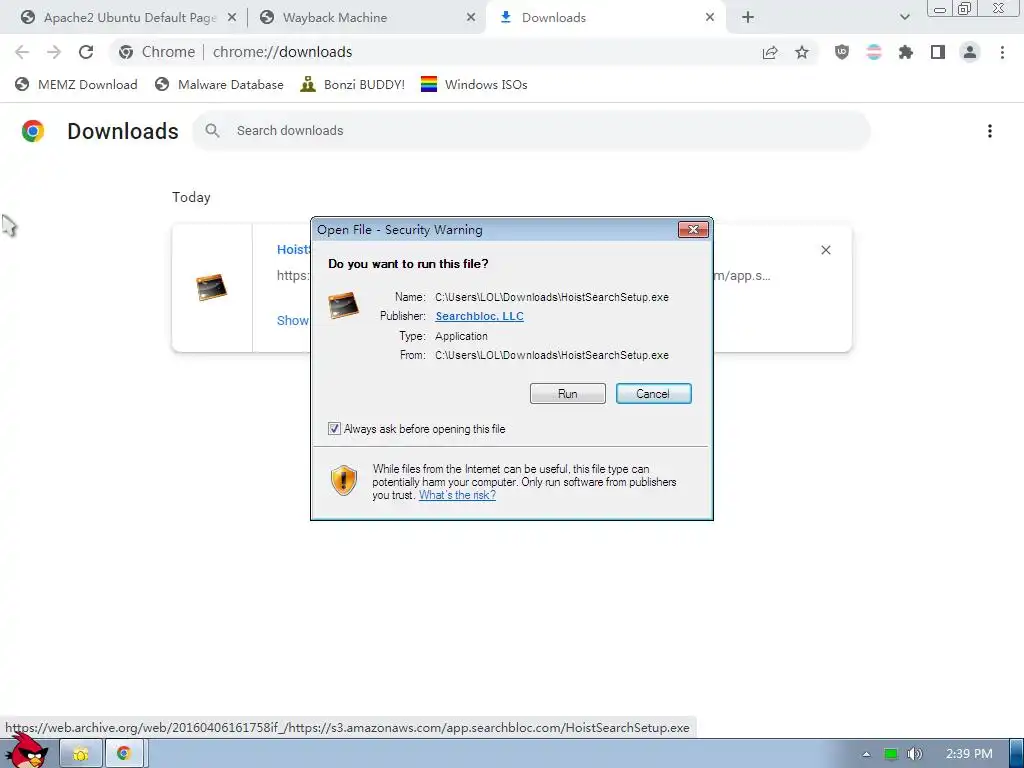Toggle the browser side panel icon
Screen dimensions: 1024x768
tap(938, 52)
